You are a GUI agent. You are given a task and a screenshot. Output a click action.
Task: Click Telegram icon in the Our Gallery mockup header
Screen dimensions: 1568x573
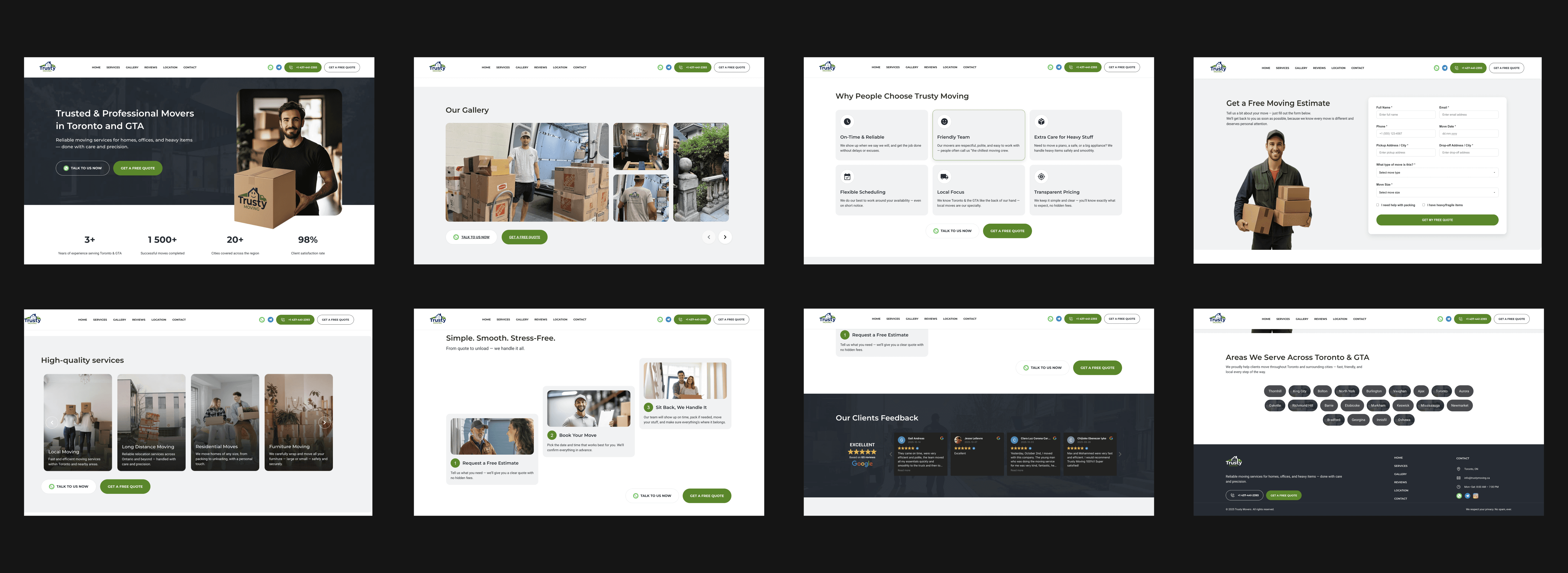(668, 67)
